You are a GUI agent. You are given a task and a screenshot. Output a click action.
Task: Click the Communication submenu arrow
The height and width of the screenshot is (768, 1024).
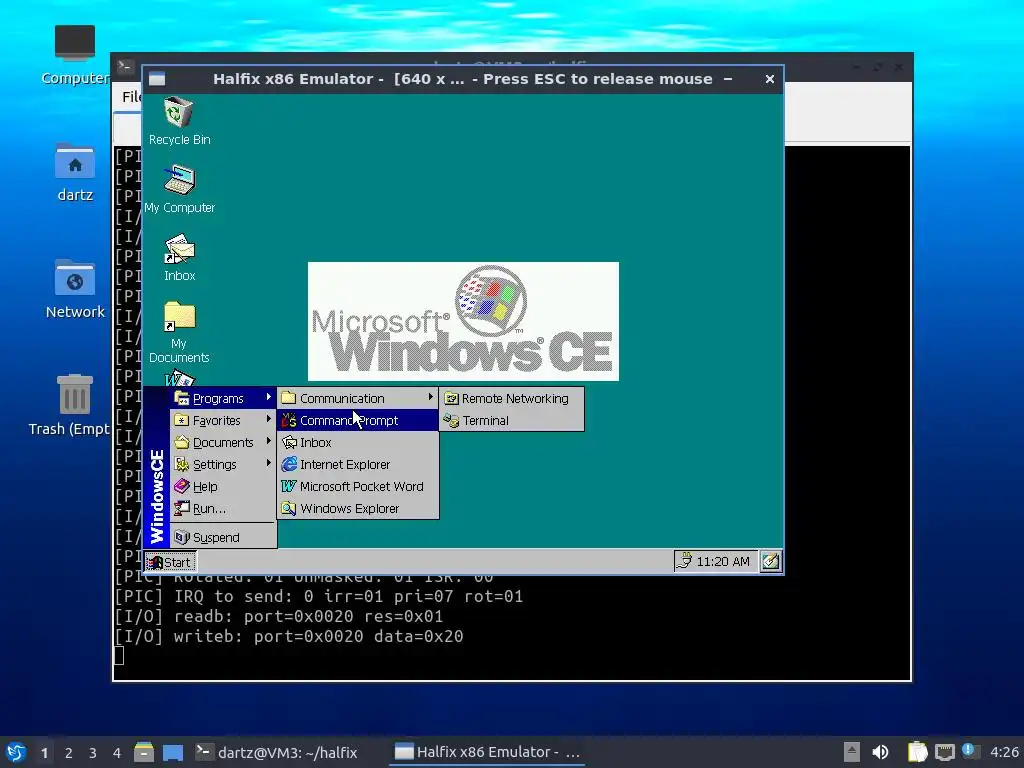(430, 397)
